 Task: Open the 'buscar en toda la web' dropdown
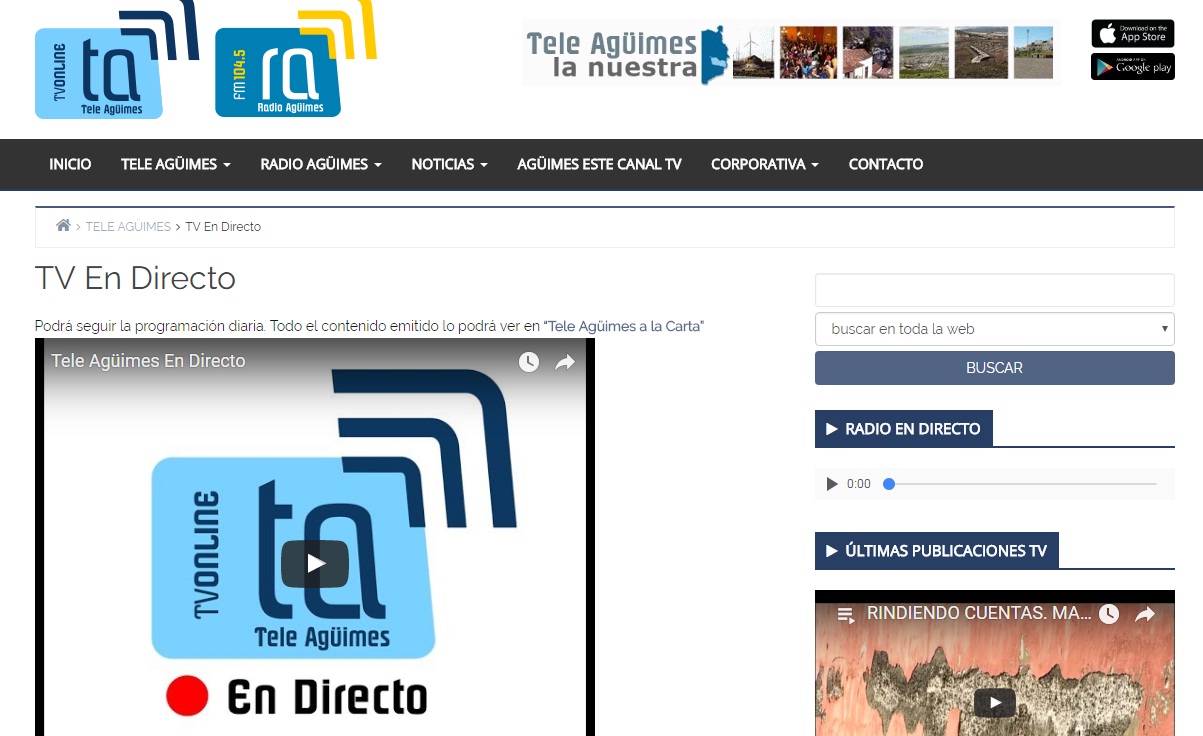point(995,329)
